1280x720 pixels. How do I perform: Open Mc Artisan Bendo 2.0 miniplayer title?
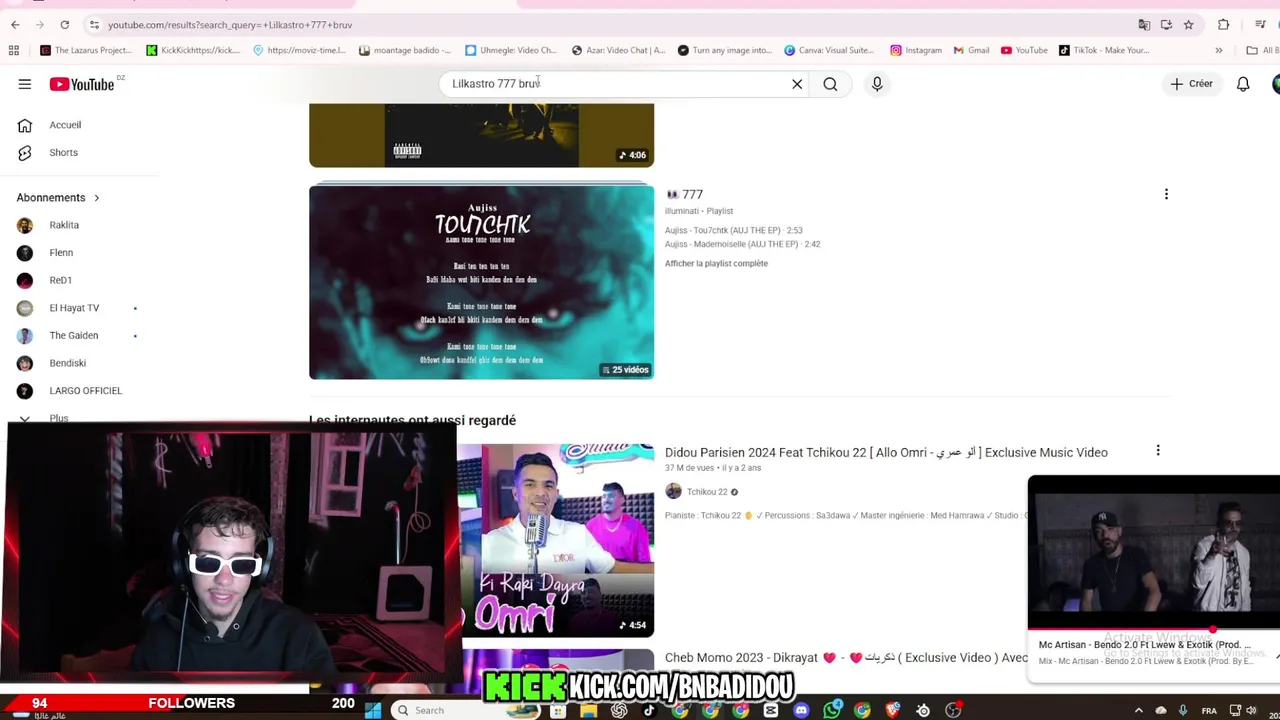pos(1144,645)
